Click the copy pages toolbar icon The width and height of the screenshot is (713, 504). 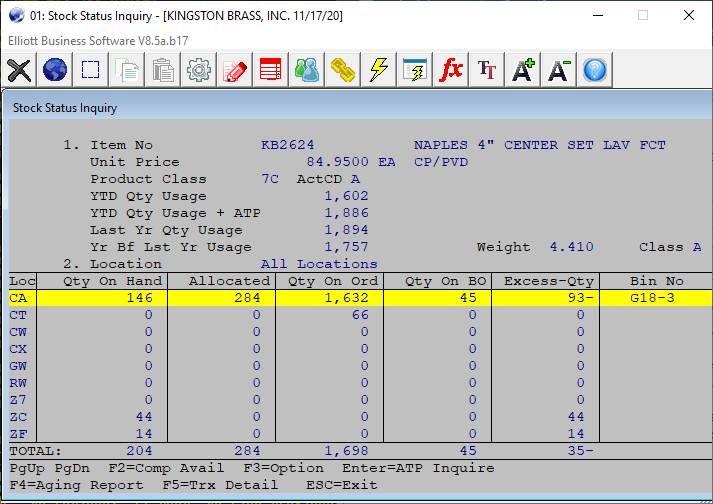click(x=127, y=70)
